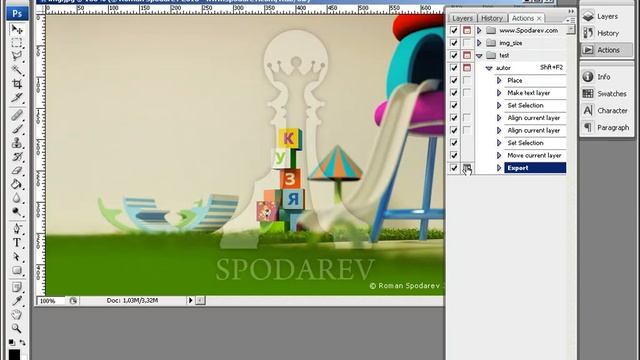Expand the Export step details
This screenshot has height=360, width=640.
[x=499, y=168]
